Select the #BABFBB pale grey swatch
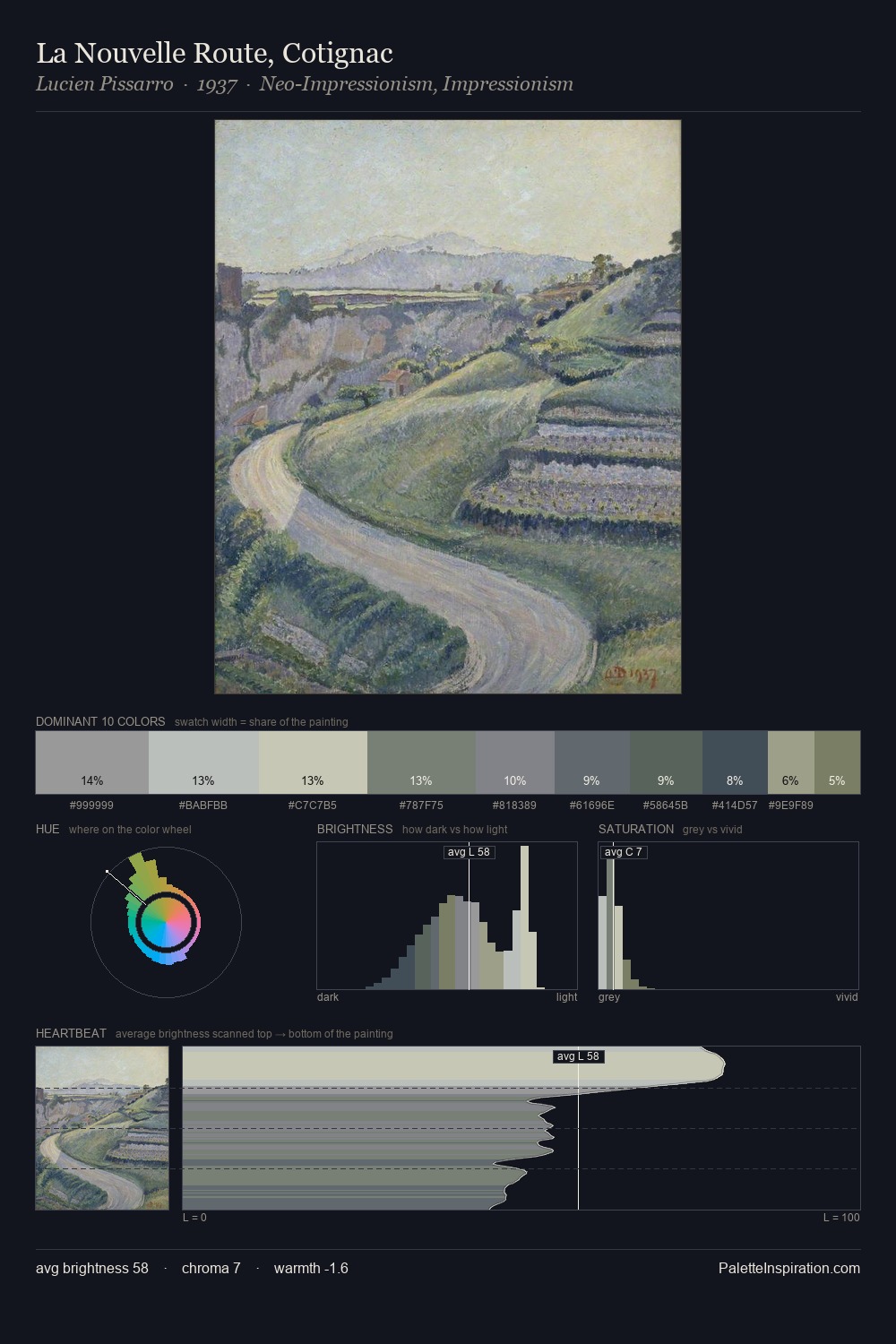Image resolution: width=896 pixels, height=1344 pixels. click(203, 762)
